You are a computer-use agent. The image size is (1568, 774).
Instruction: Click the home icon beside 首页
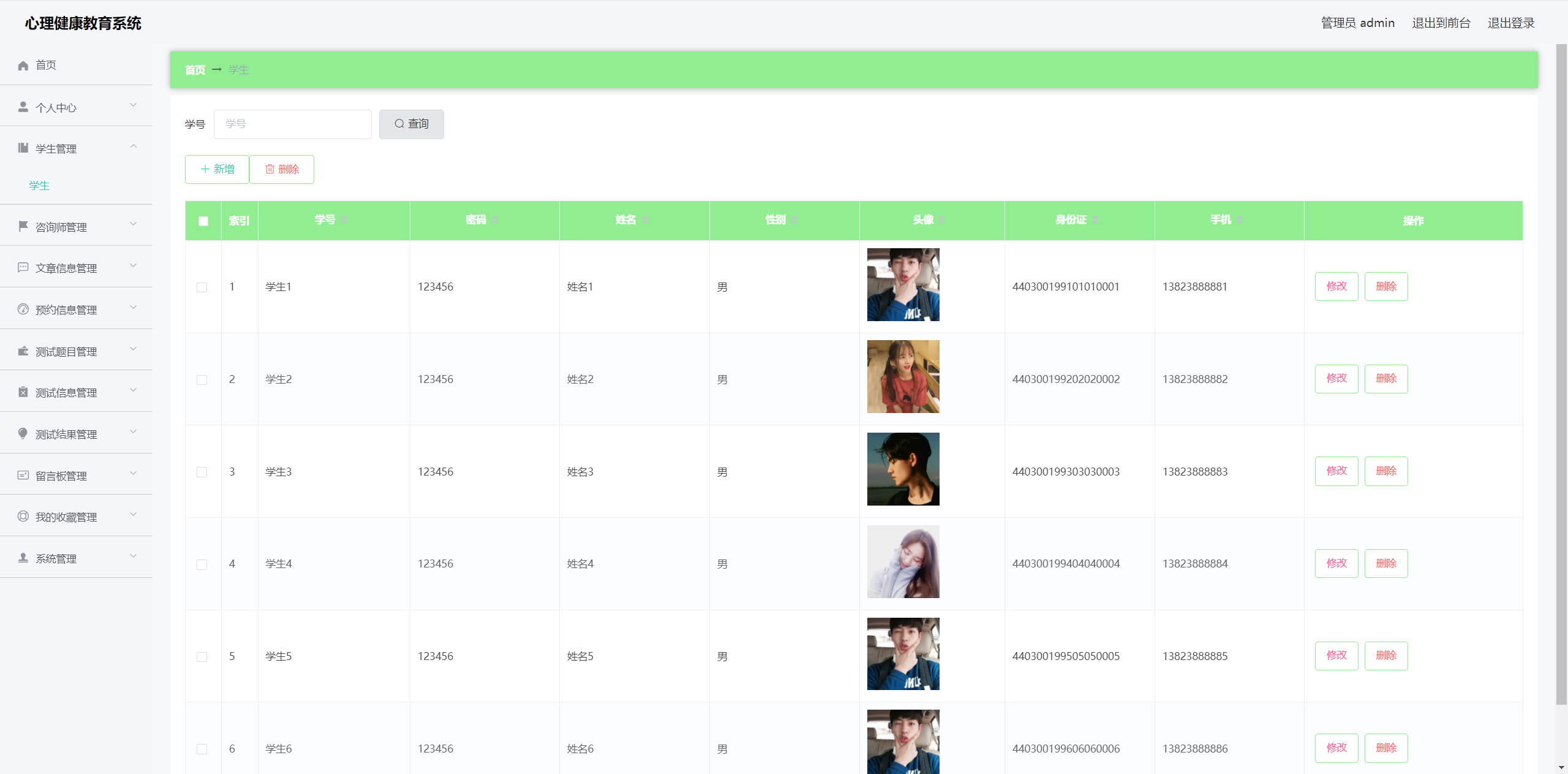coord(23,66)
